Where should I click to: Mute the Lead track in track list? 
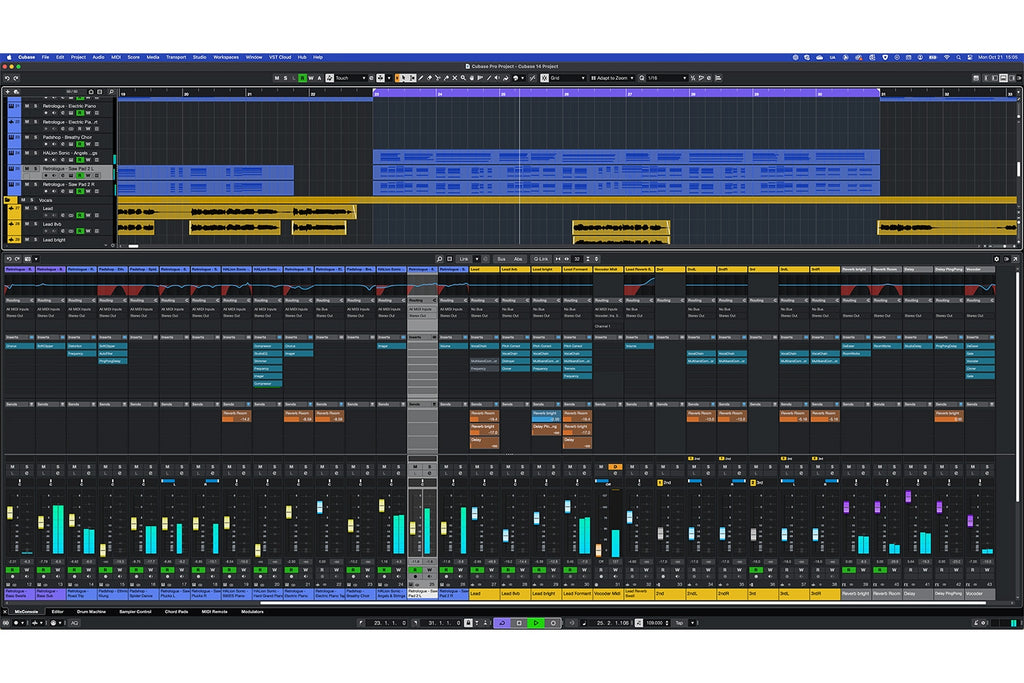tap(27, 208)
